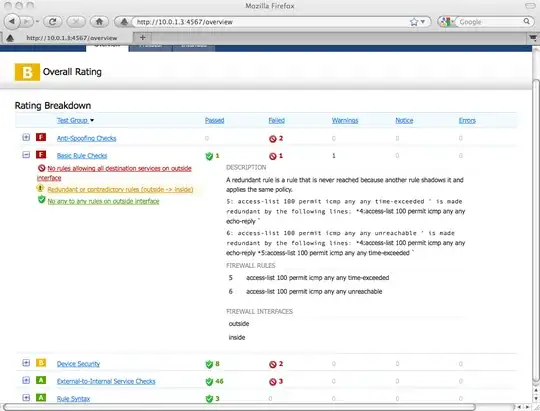Open Redundant or contradictory rules link
Screen dimensions: 540x411
pyautogui.click(x=120, y=189)
